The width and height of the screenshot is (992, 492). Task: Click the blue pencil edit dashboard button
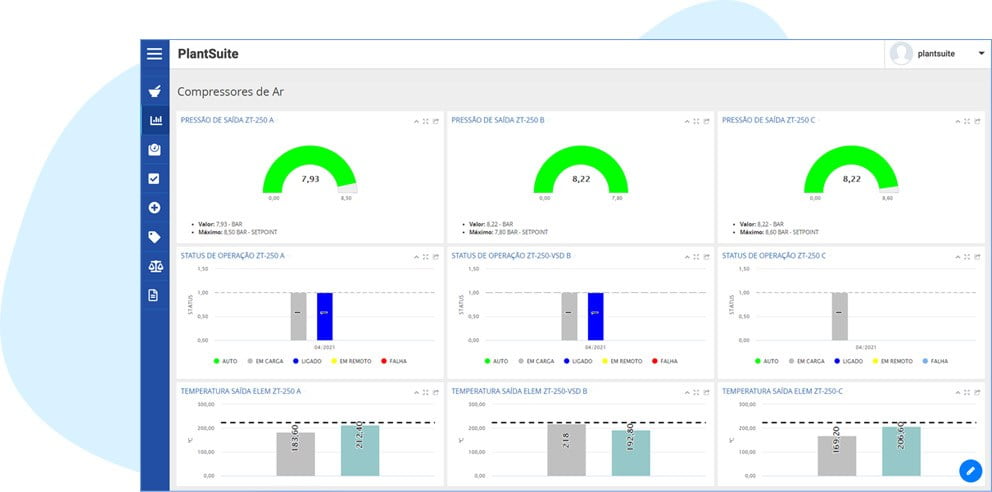click(x=970, y=470)
